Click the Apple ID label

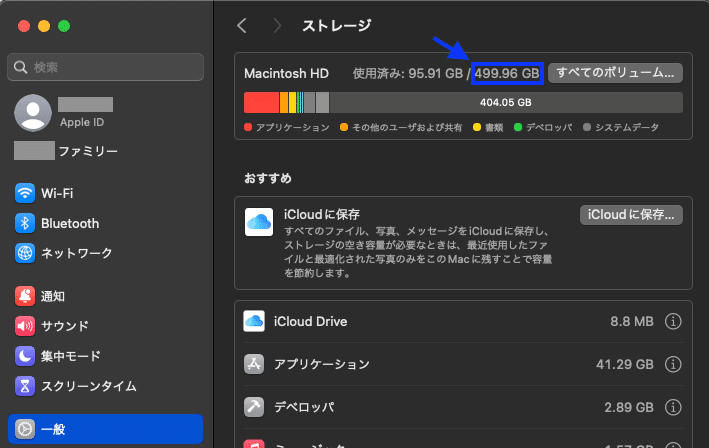[82, 122]
